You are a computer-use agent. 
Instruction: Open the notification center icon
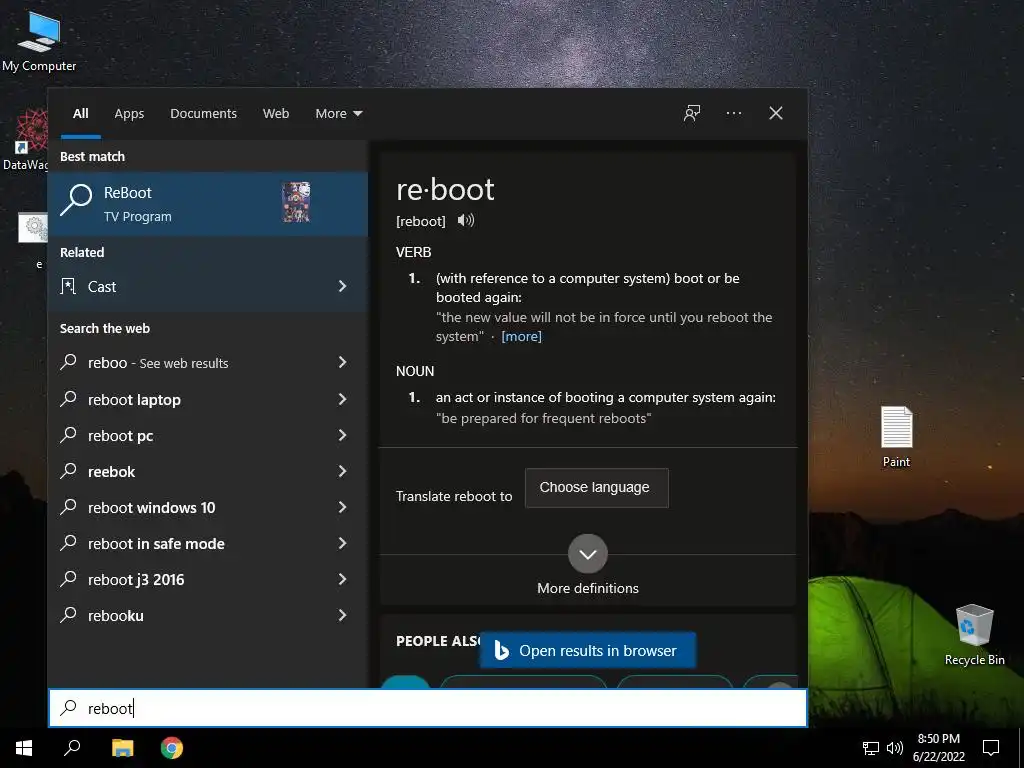pos(991,748)
